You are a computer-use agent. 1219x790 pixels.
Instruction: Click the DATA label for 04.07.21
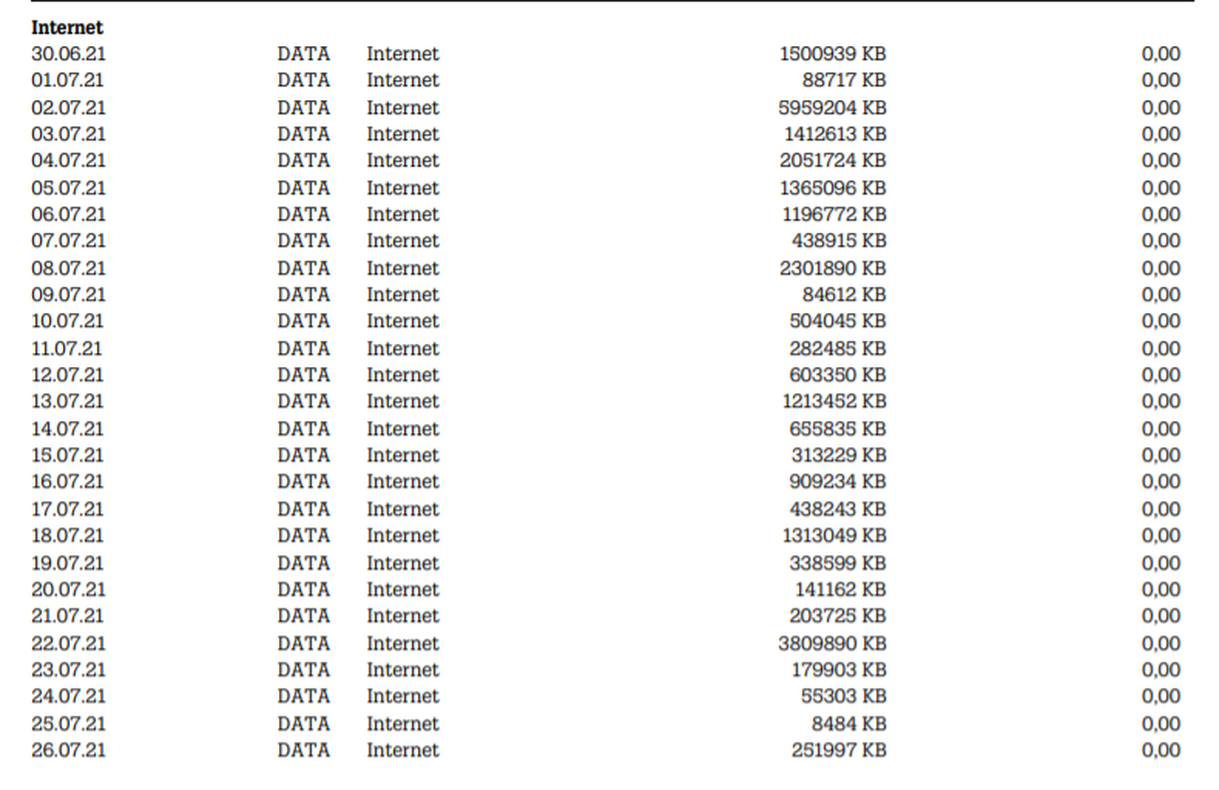tap(303, 161)
